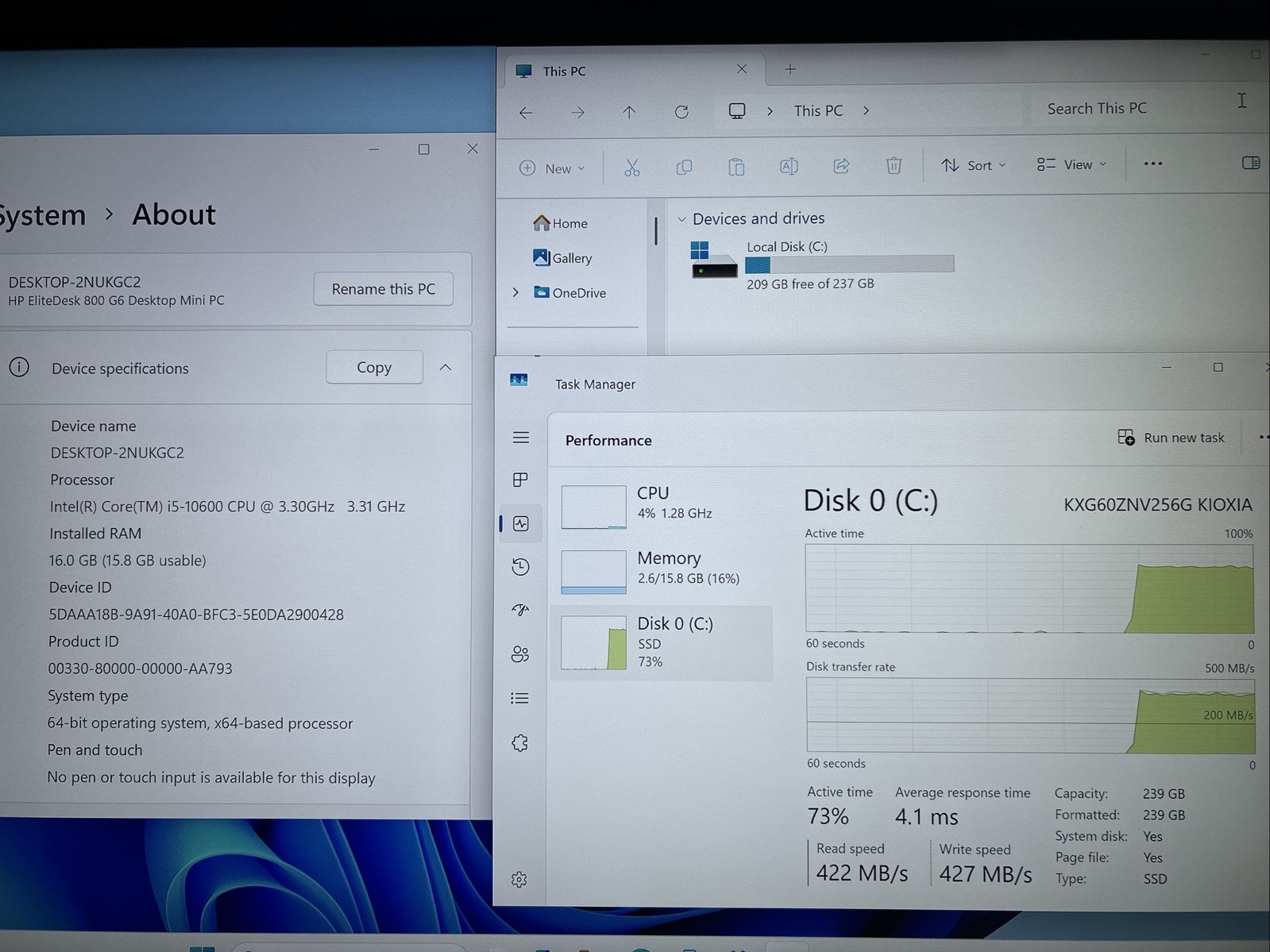The height and width of the screenshot is (952, 1270).
Task: Click the Paste icon in File Explorer toolbar
Action: click(x=736, y=167)
